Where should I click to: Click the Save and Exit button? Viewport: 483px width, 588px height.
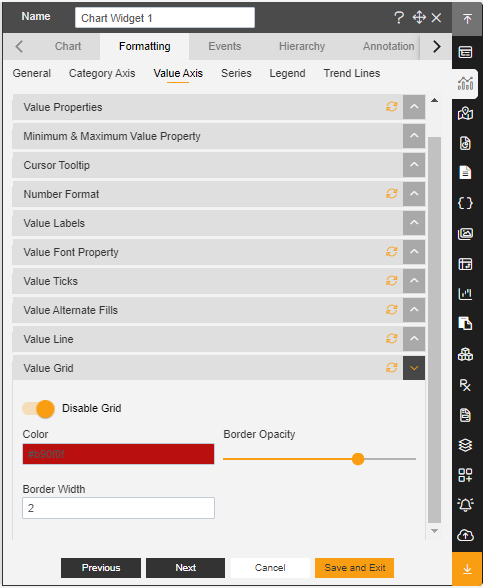(x=354, y=568)
